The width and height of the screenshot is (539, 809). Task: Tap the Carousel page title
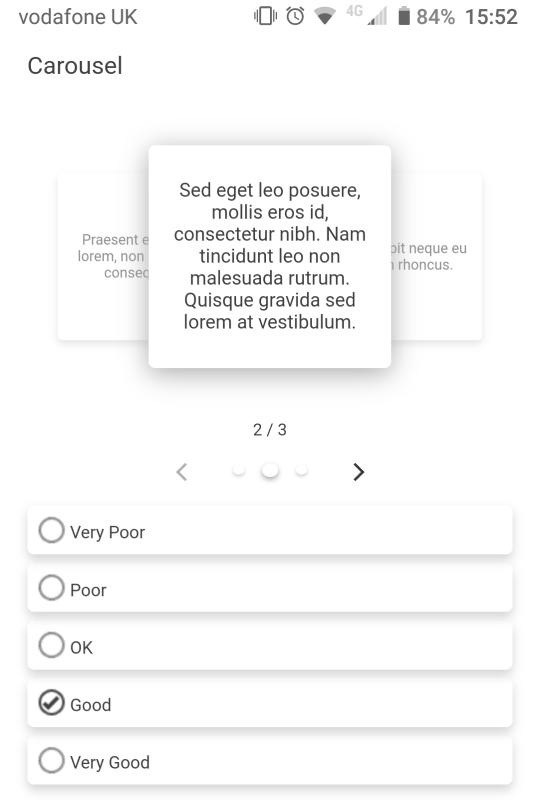(x=75, y=66)
